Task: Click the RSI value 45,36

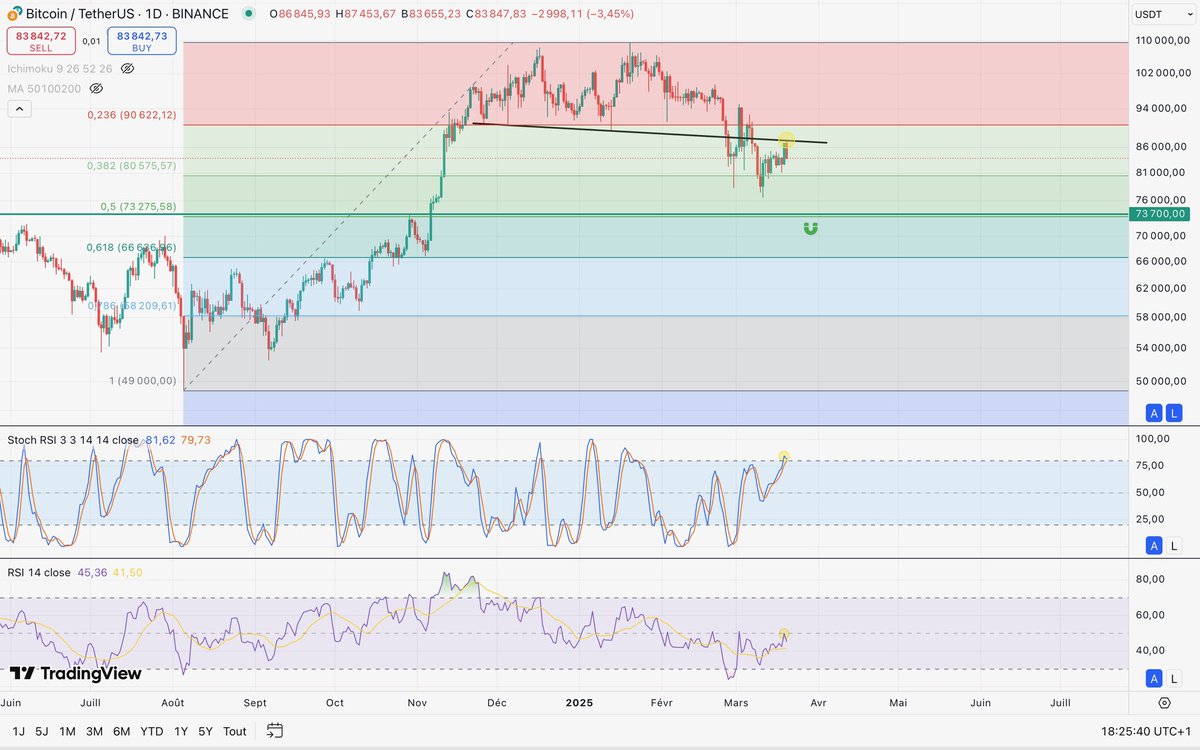Action: pos(92,573)
